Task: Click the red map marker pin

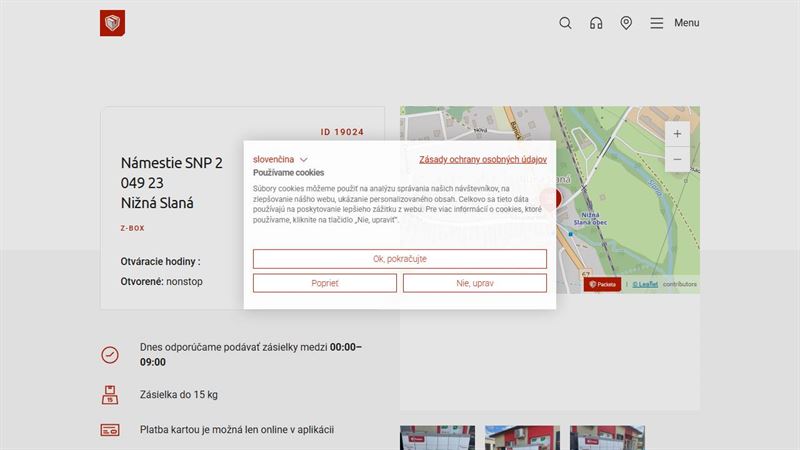Action: coord(552,198)
